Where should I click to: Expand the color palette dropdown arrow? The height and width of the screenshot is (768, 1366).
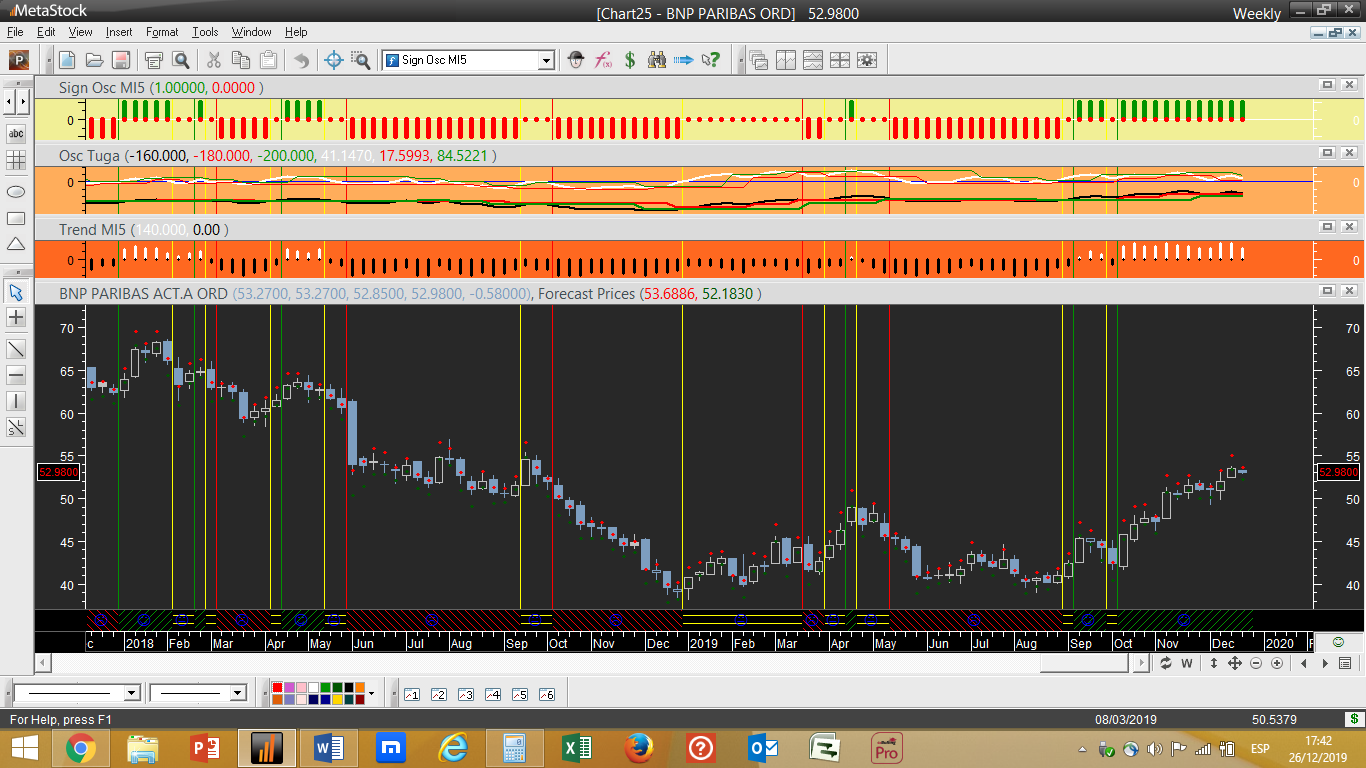pos(371,693)
